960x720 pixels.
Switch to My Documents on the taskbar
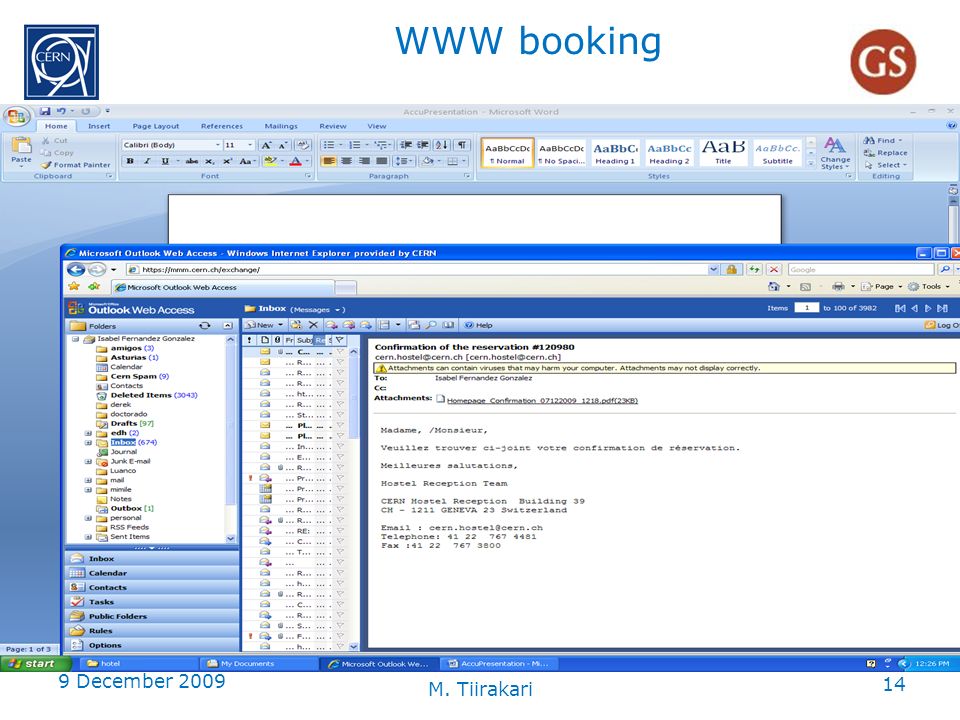coord(260,664)
